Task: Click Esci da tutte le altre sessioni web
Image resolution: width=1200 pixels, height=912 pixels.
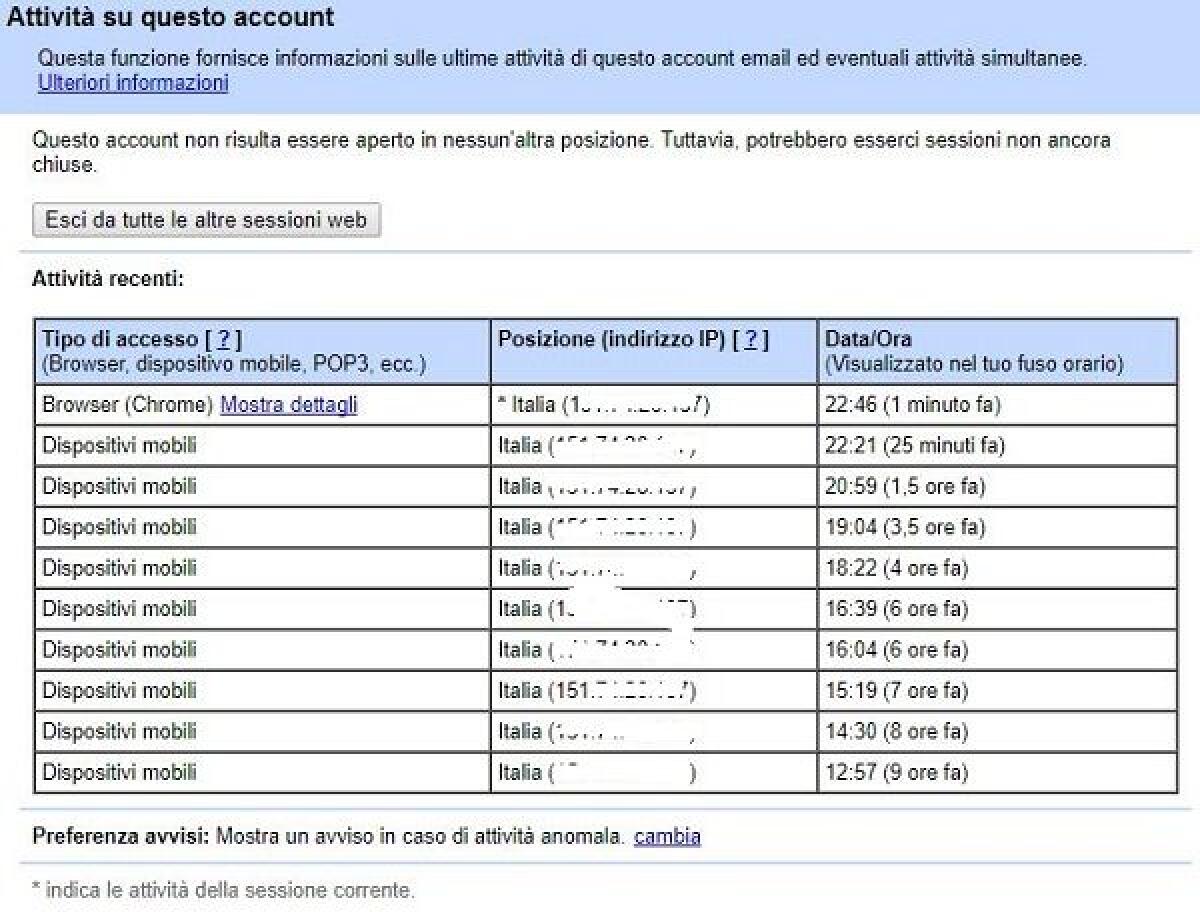Action: 205,220
